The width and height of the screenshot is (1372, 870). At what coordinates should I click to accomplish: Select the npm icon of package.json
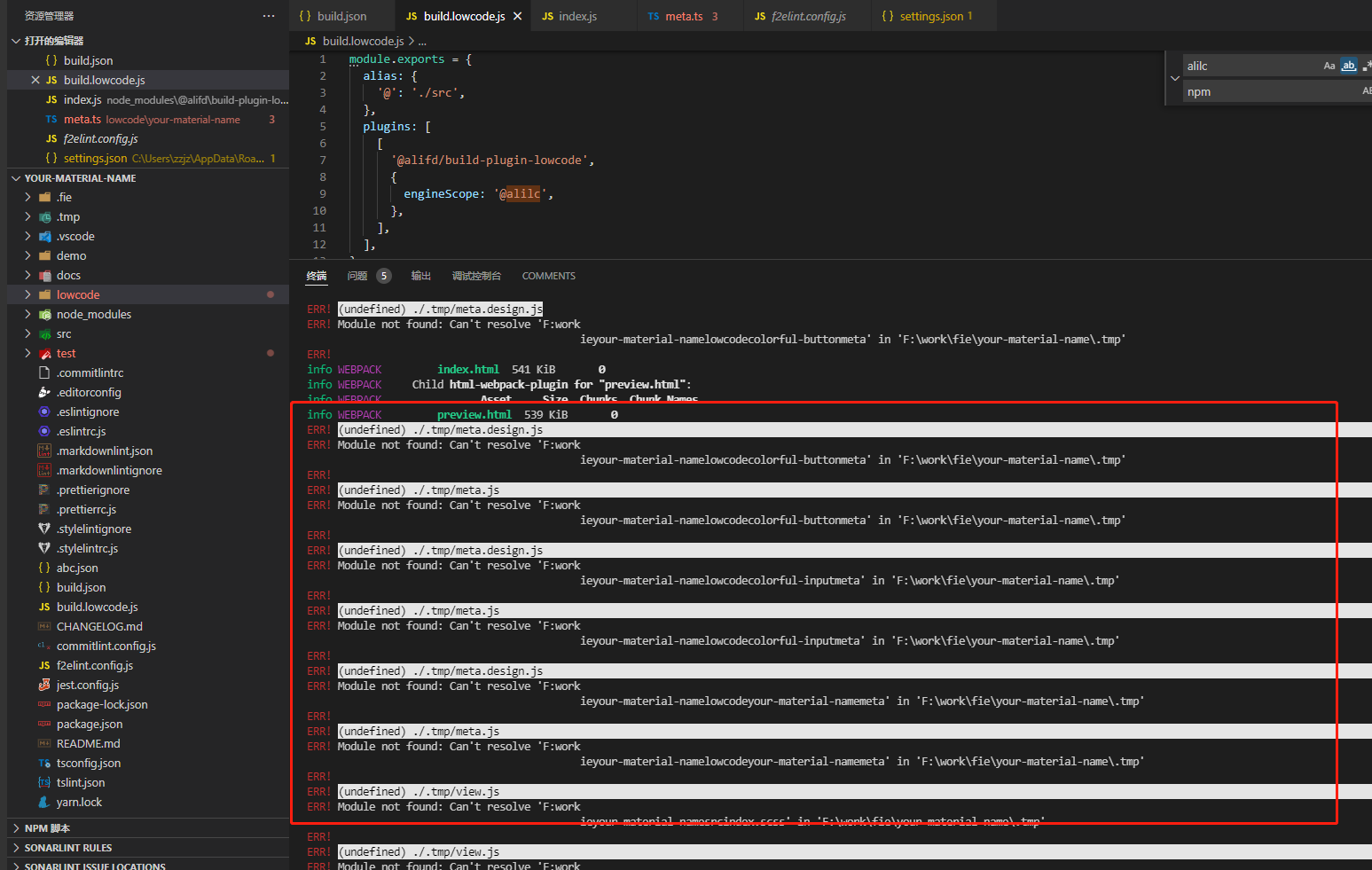(44, 724)
